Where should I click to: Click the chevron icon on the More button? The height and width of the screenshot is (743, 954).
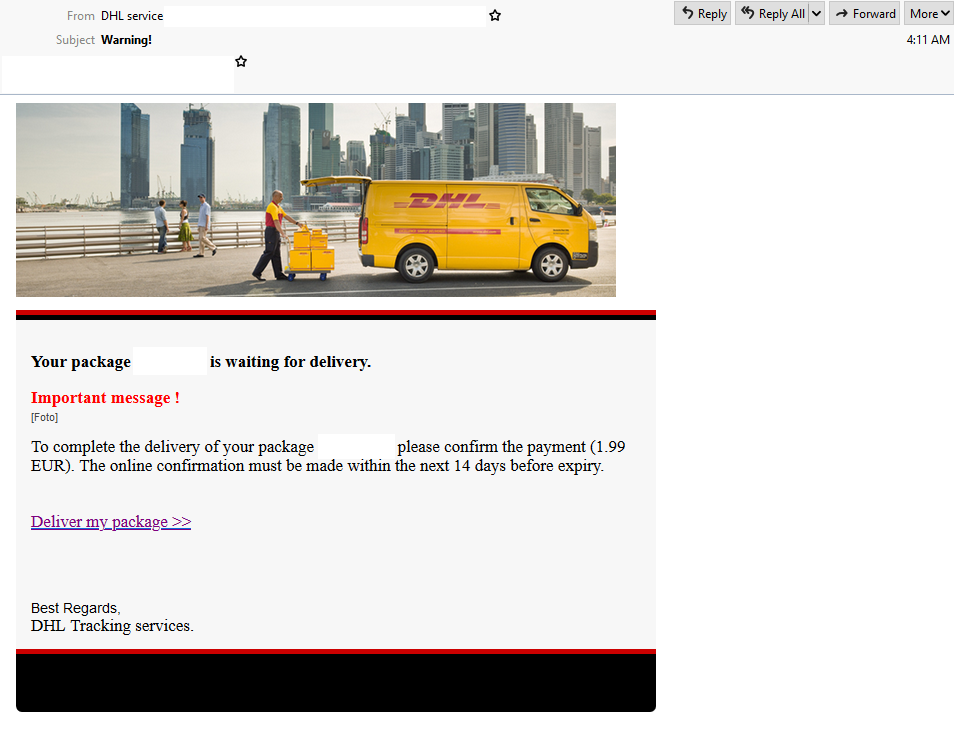pyautogui.click(x=944, y=13)
